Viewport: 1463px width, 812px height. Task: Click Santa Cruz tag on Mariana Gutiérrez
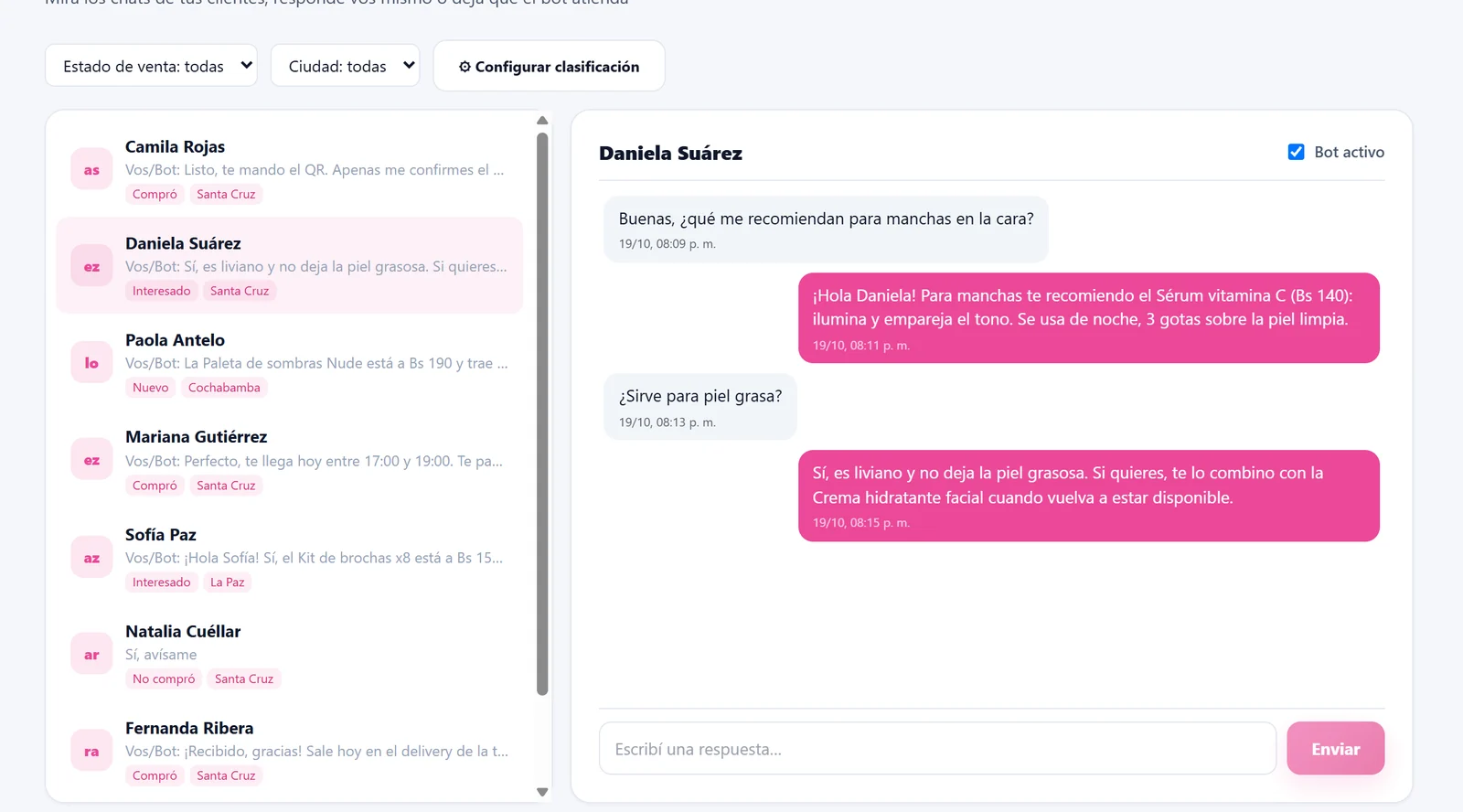click(x=226, y=486)
